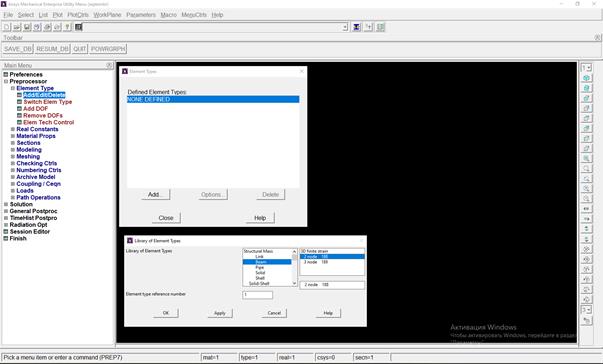
Task: Click the Zoom icon in right toolbar
Action: [586, 169]
